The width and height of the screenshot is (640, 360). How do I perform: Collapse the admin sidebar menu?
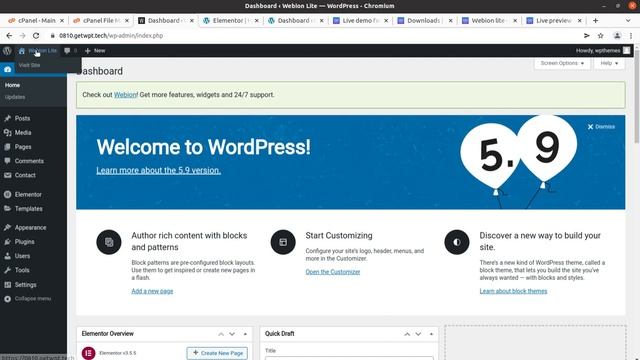(28, 299)
